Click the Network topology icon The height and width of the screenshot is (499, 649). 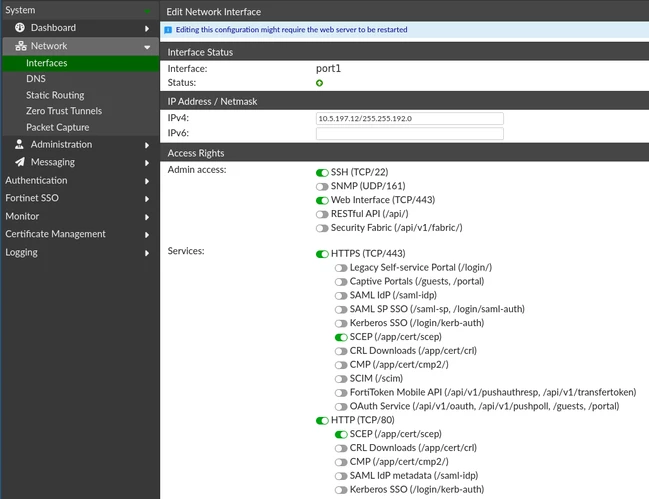pos(21,46)
